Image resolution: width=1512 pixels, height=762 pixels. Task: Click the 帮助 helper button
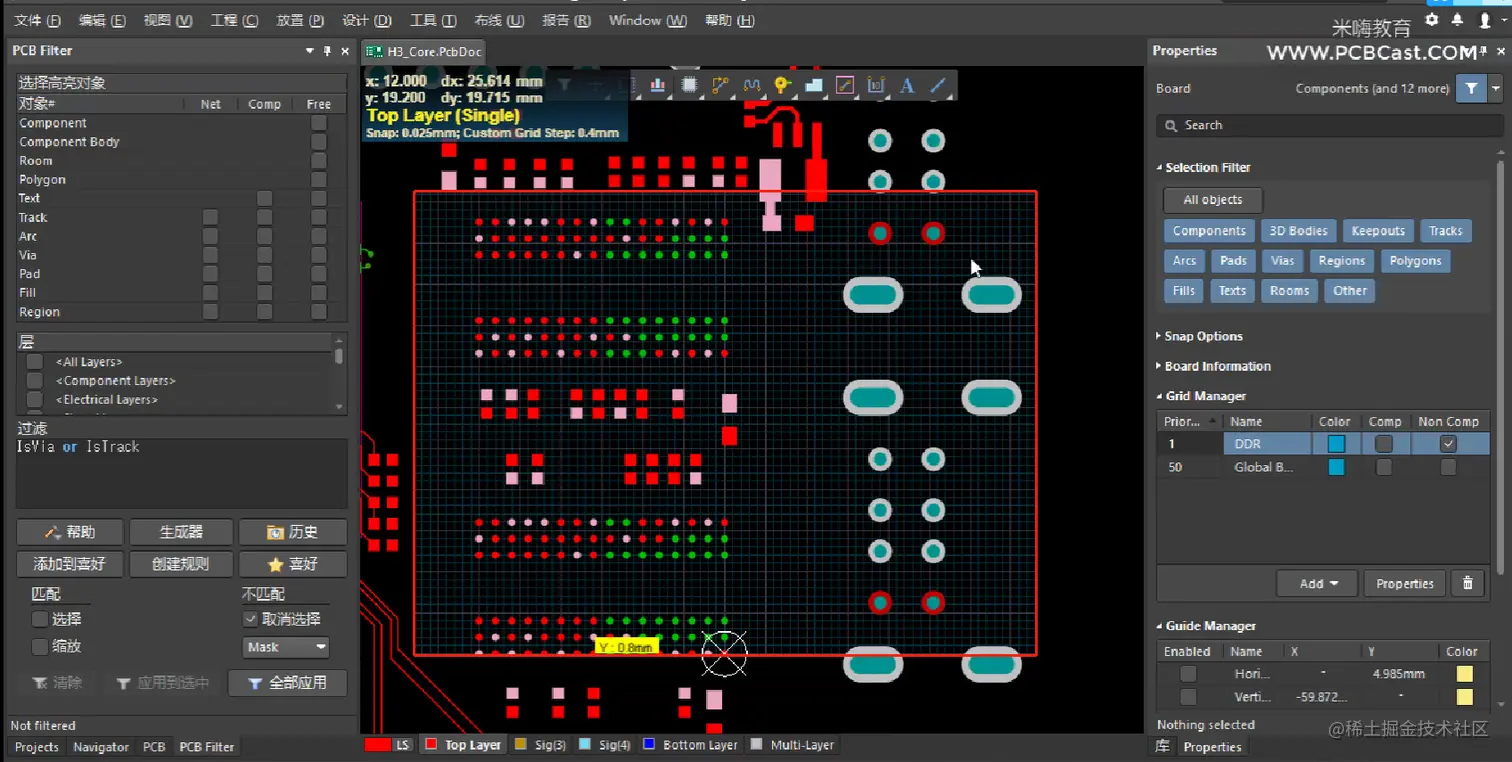pos(71,532)
